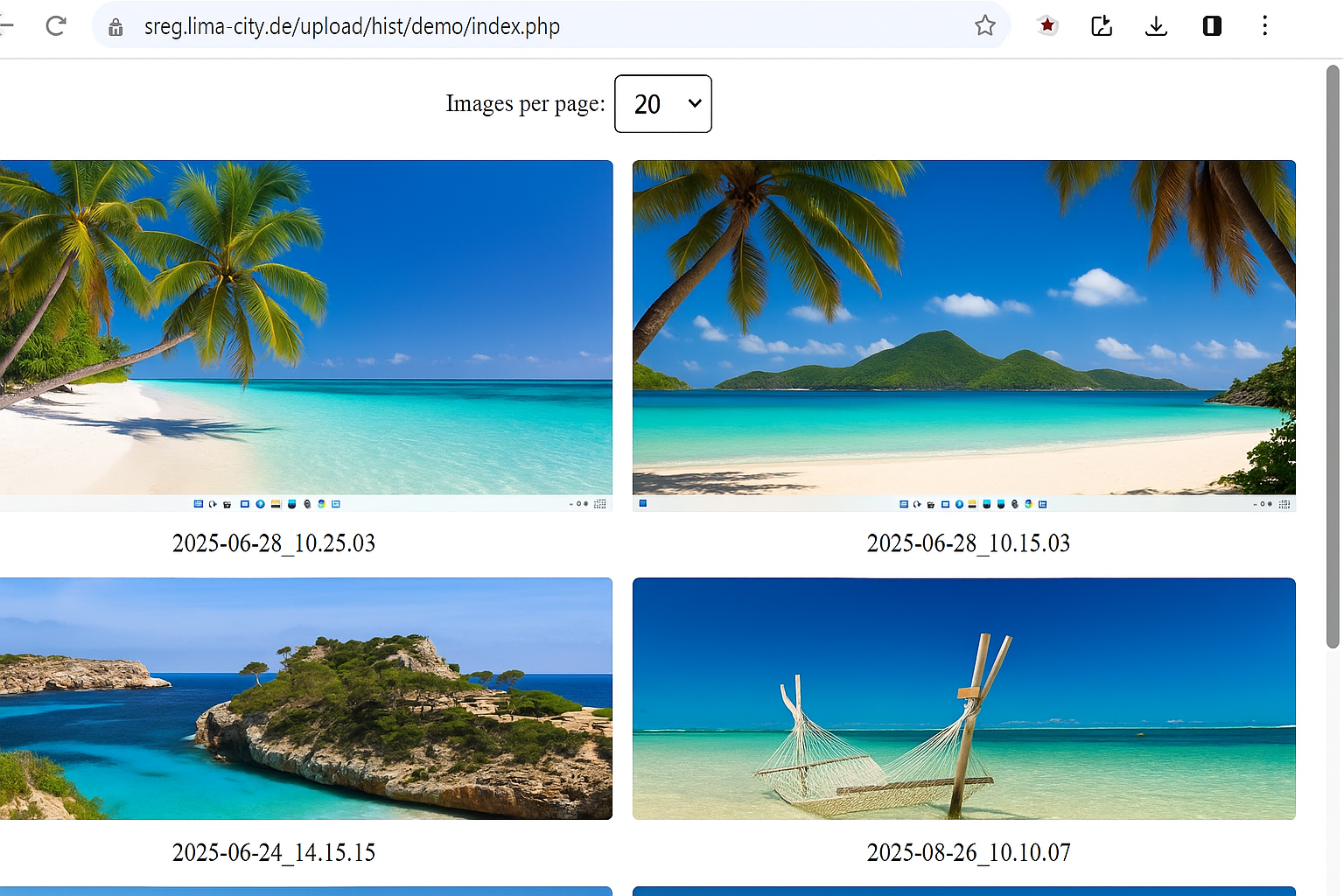Screen dimensions: 1344x896
Task: Open image 2025-06-28_10.15.03 via its caption
Action: pyautogui.click(x=968, y=543)
